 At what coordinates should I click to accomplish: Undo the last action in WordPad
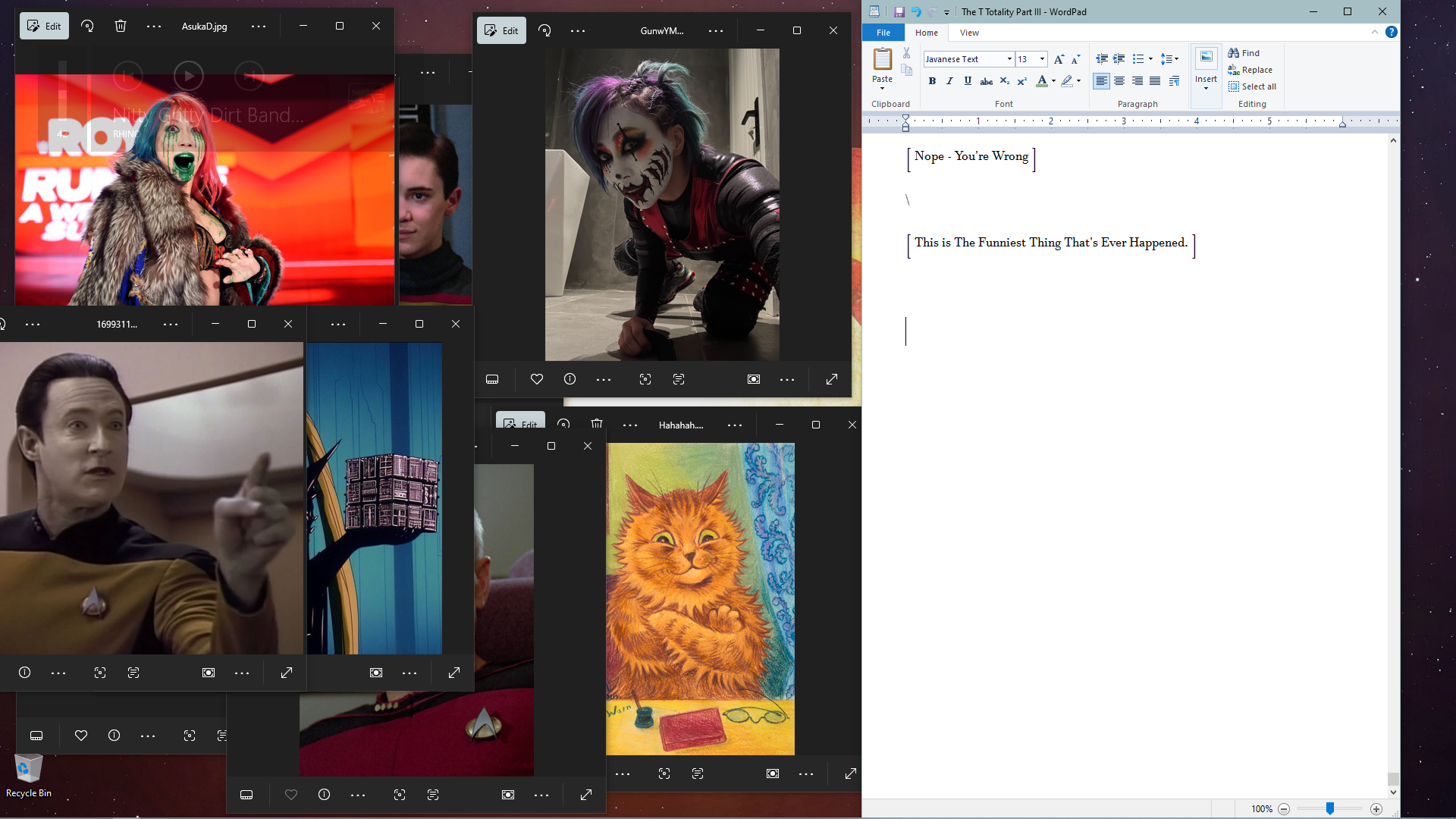pyautogui.click(x=916, y=12)
